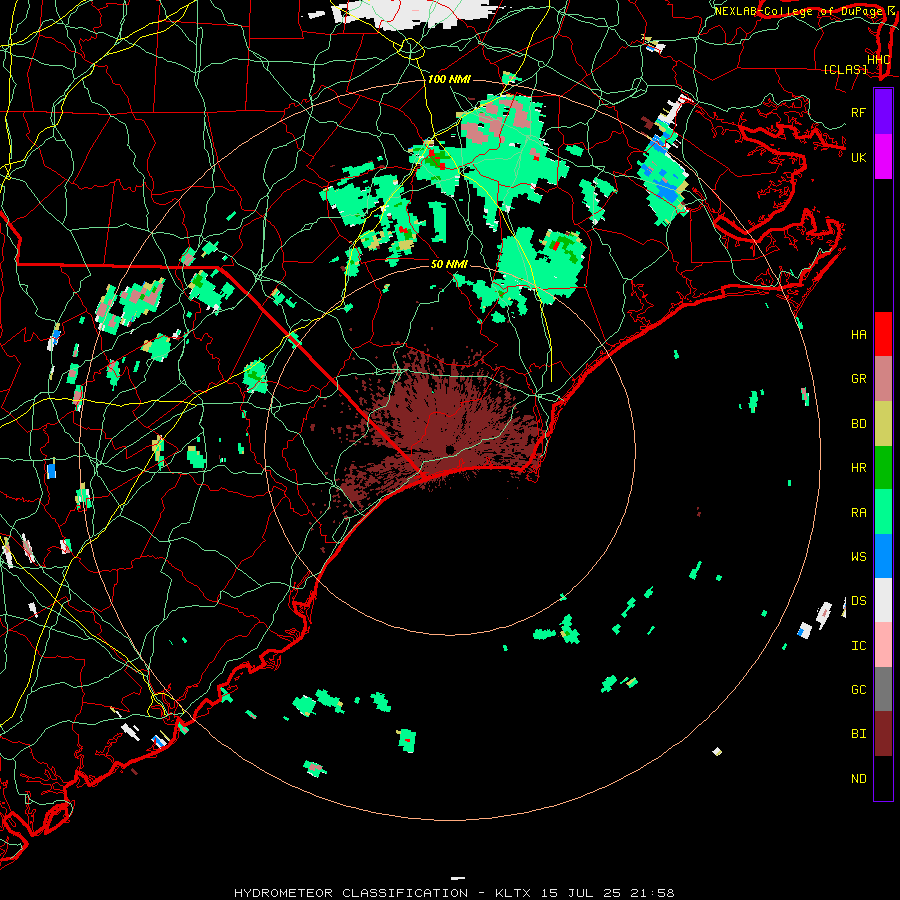Image resolution: width=900 pixels, height=900 pixels.
Task: Click the 100 NMI range ring label
Action: pyautogui.click(x=449, y=79)
